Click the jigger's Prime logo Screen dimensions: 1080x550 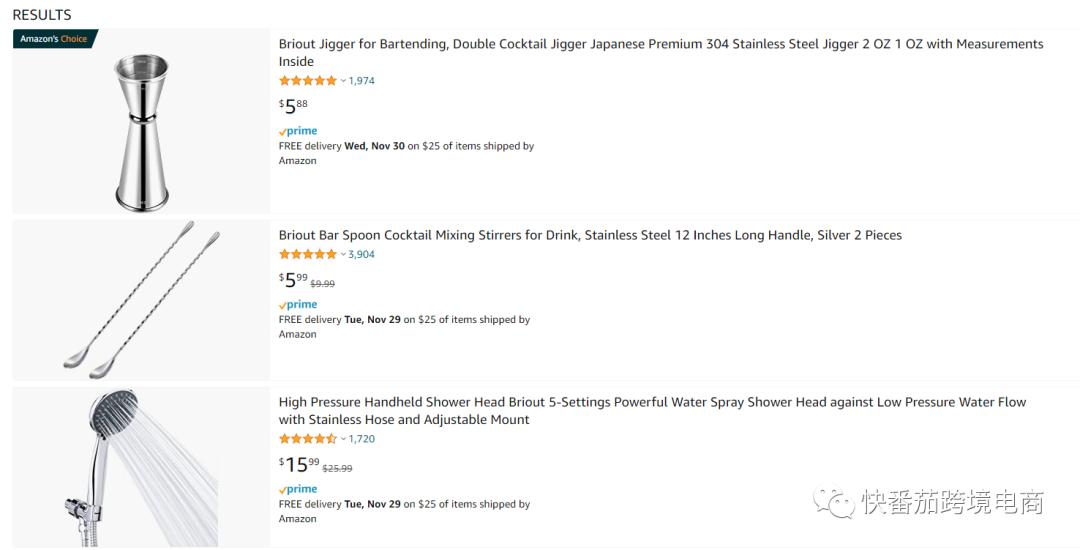point(298,131)
